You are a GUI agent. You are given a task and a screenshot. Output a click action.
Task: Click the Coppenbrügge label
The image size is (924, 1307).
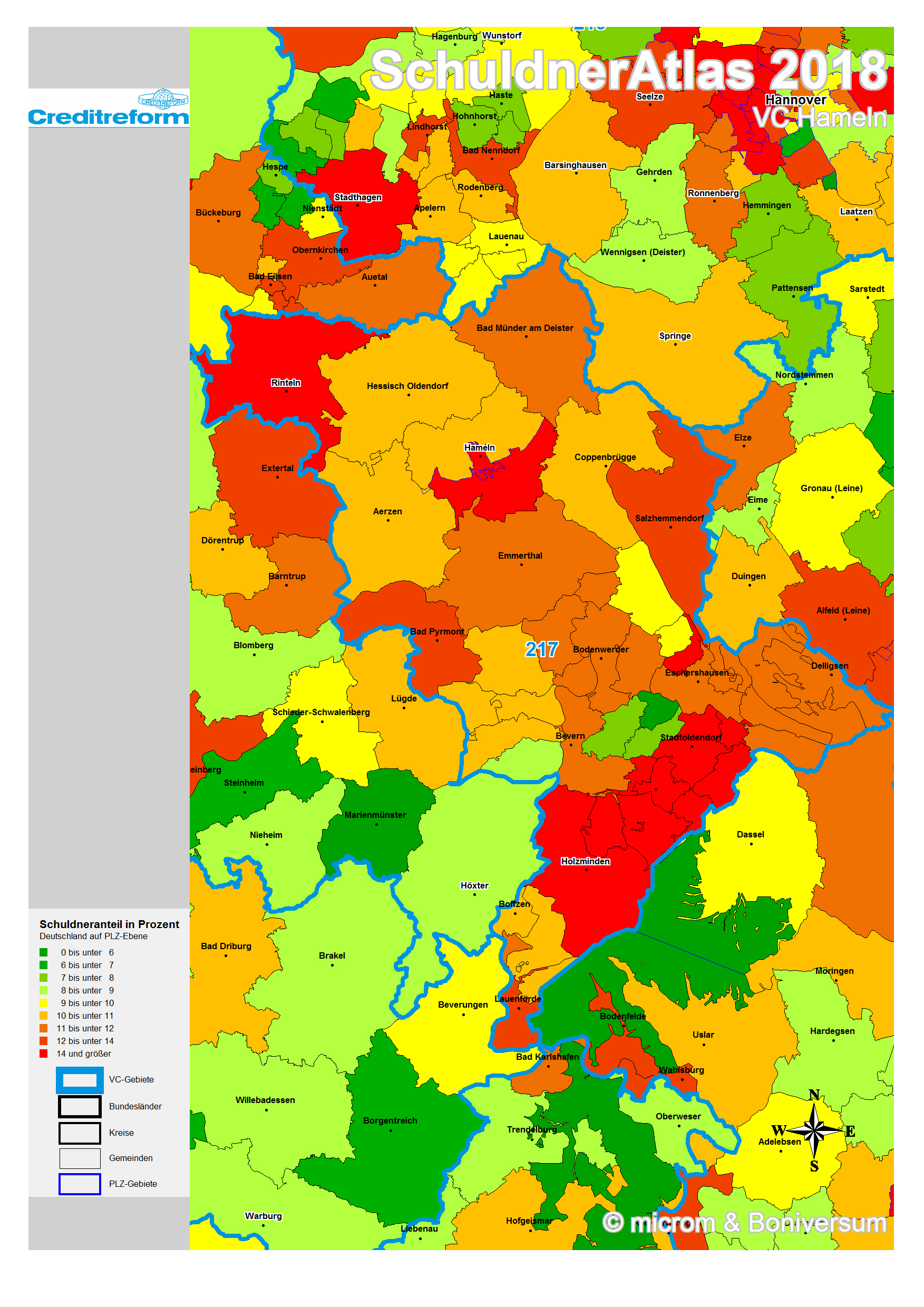click(605, 457)
